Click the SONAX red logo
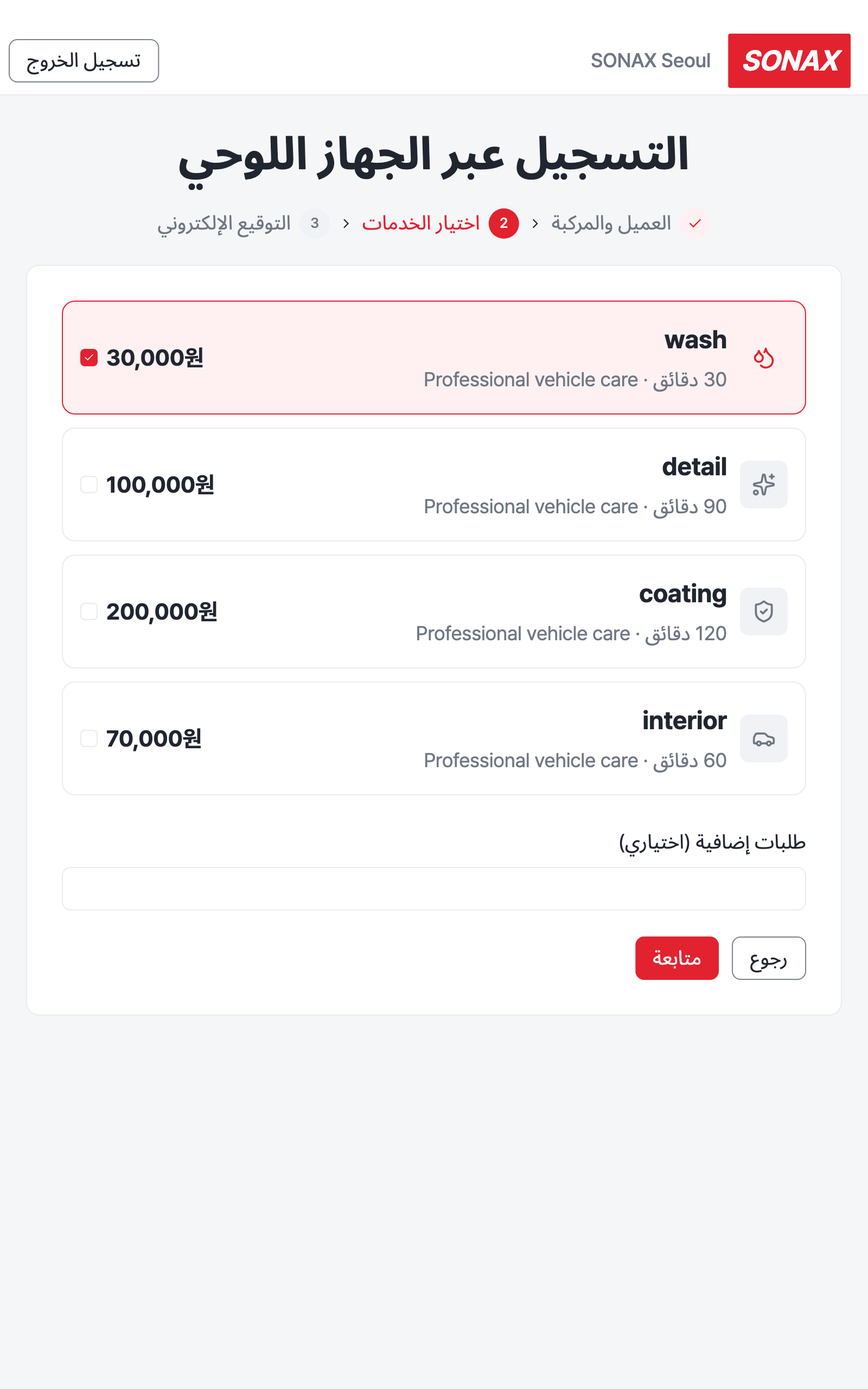The image size is (868, 1389). pyautogui.click(x=789, y=61)
